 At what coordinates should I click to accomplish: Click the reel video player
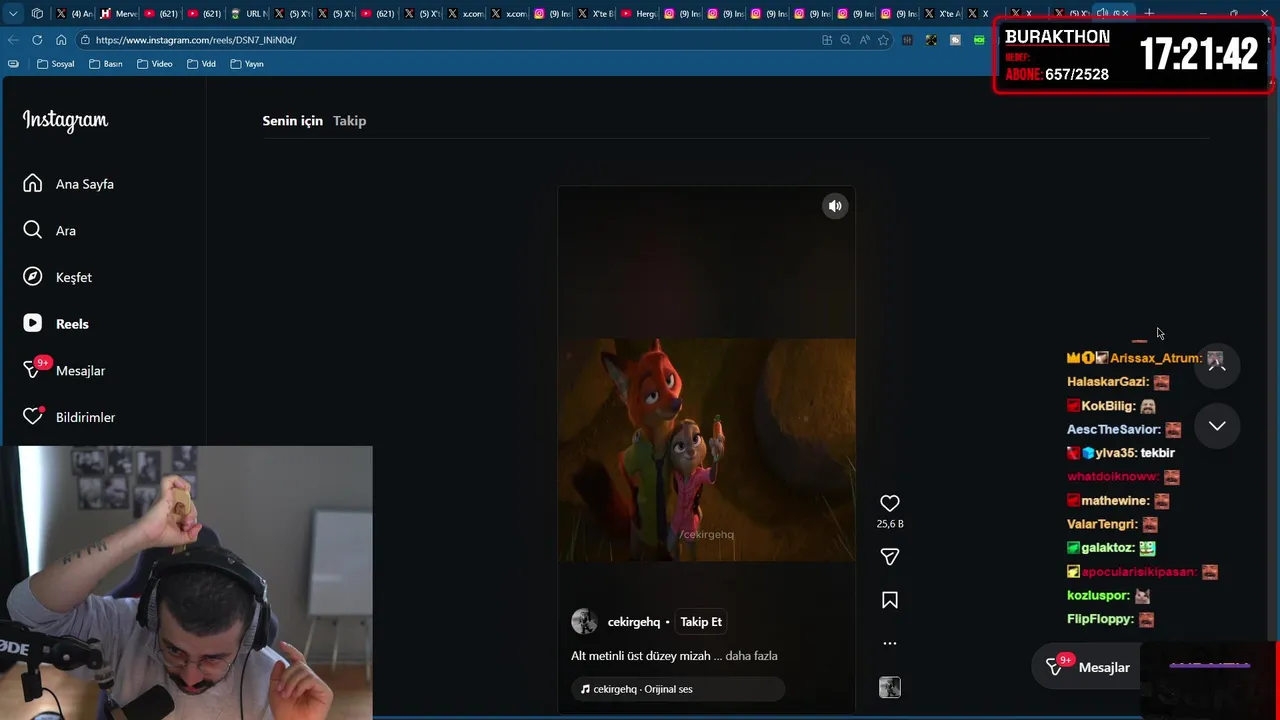click(706, 450)
